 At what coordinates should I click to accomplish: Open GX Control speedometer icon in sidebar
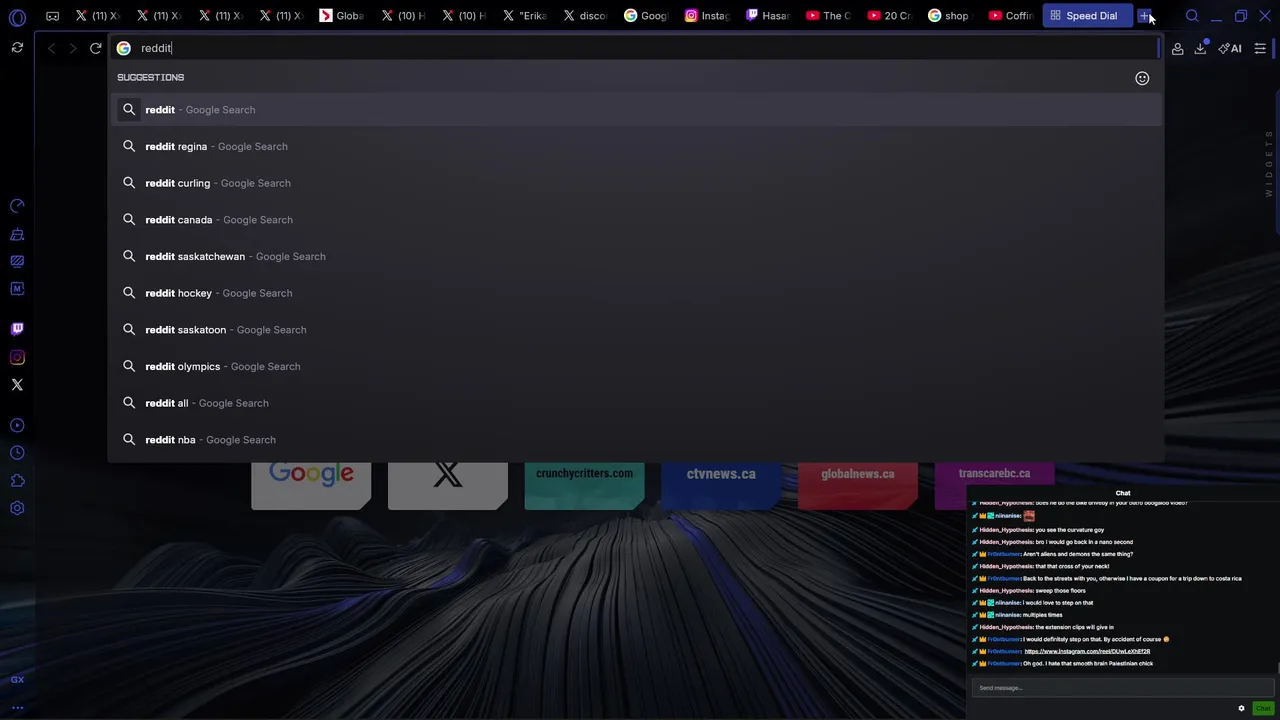(x=17, y=206)
